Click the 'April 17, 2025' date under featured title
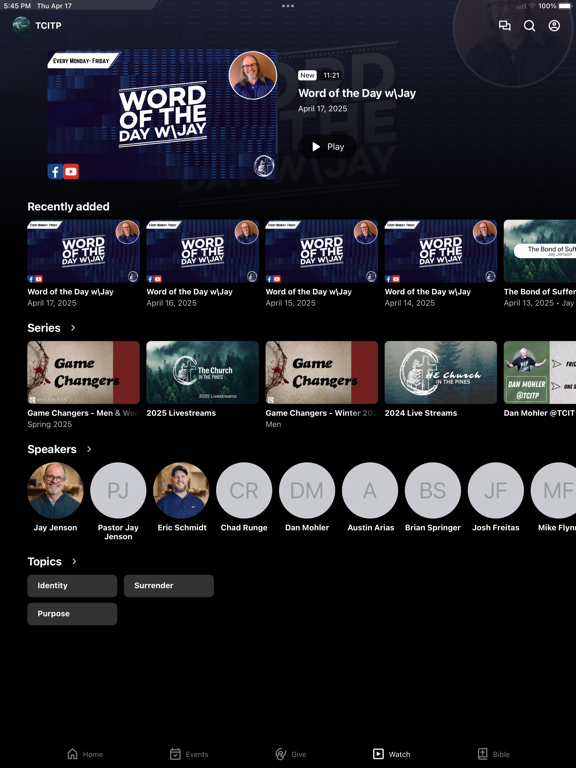Screen dimensions: 576x768 (x=323, y=109)
